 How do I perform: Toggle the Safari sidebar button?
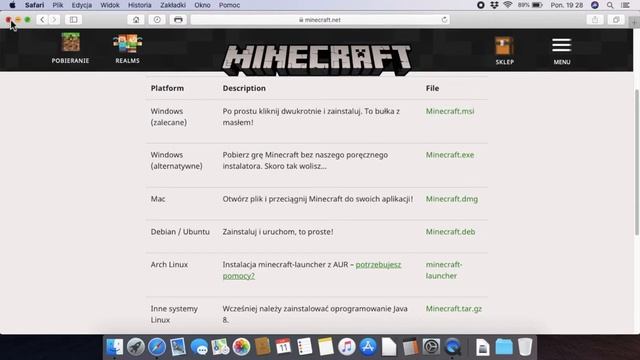73,20
